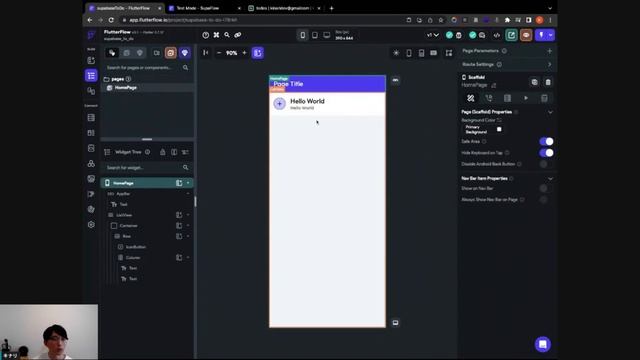The height and width of the screenshot is (360, 640).
Task: Open the Properties tab in right panel
Action: pyautogui.click(x=471, y=98)
